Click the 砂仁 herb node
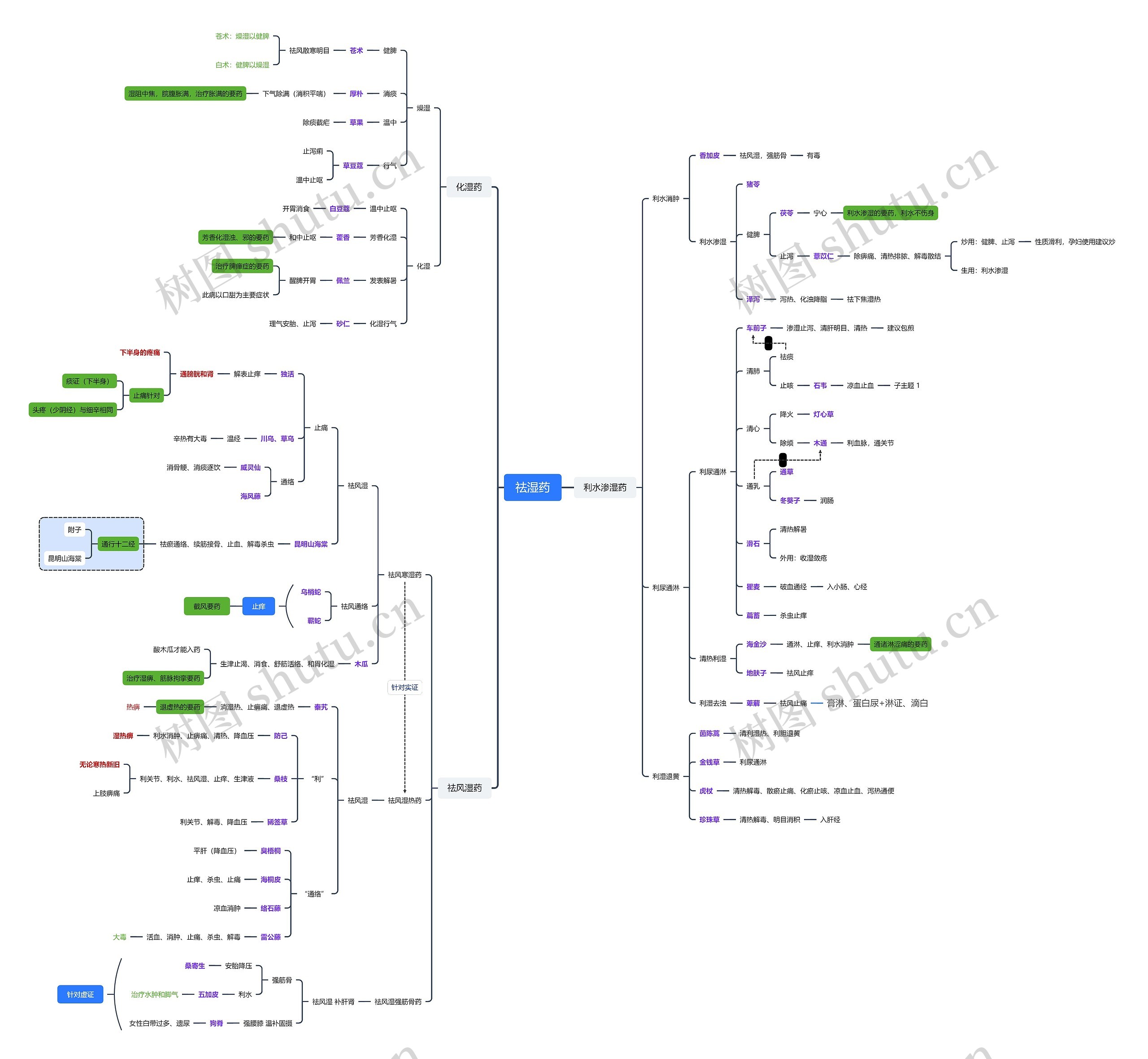The height and width of the screenshot is (1059, 1148). [x=343, y=324]
